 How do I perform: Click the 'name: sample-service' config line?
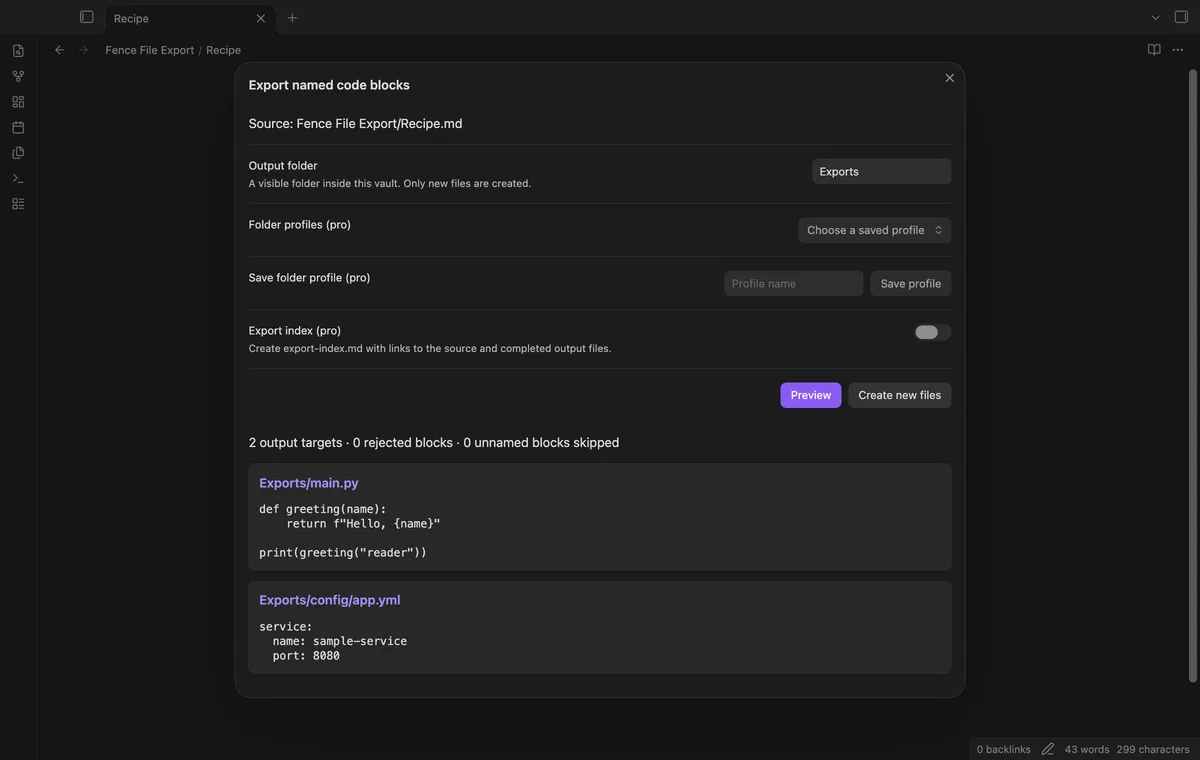pyautogui.click(x=340, y=641)
